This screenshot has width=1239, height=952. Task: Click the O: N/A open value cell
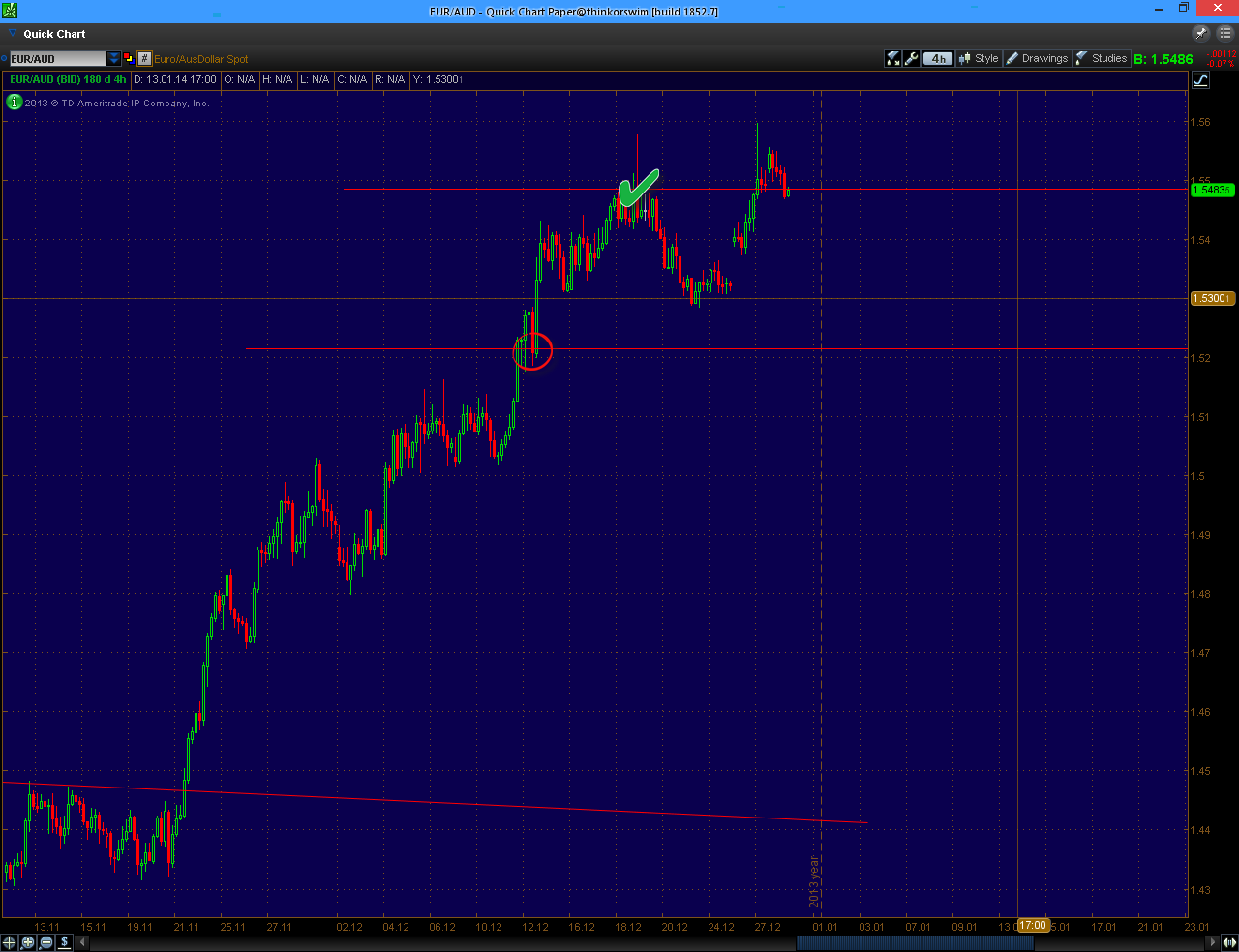[x=239, y=79]
